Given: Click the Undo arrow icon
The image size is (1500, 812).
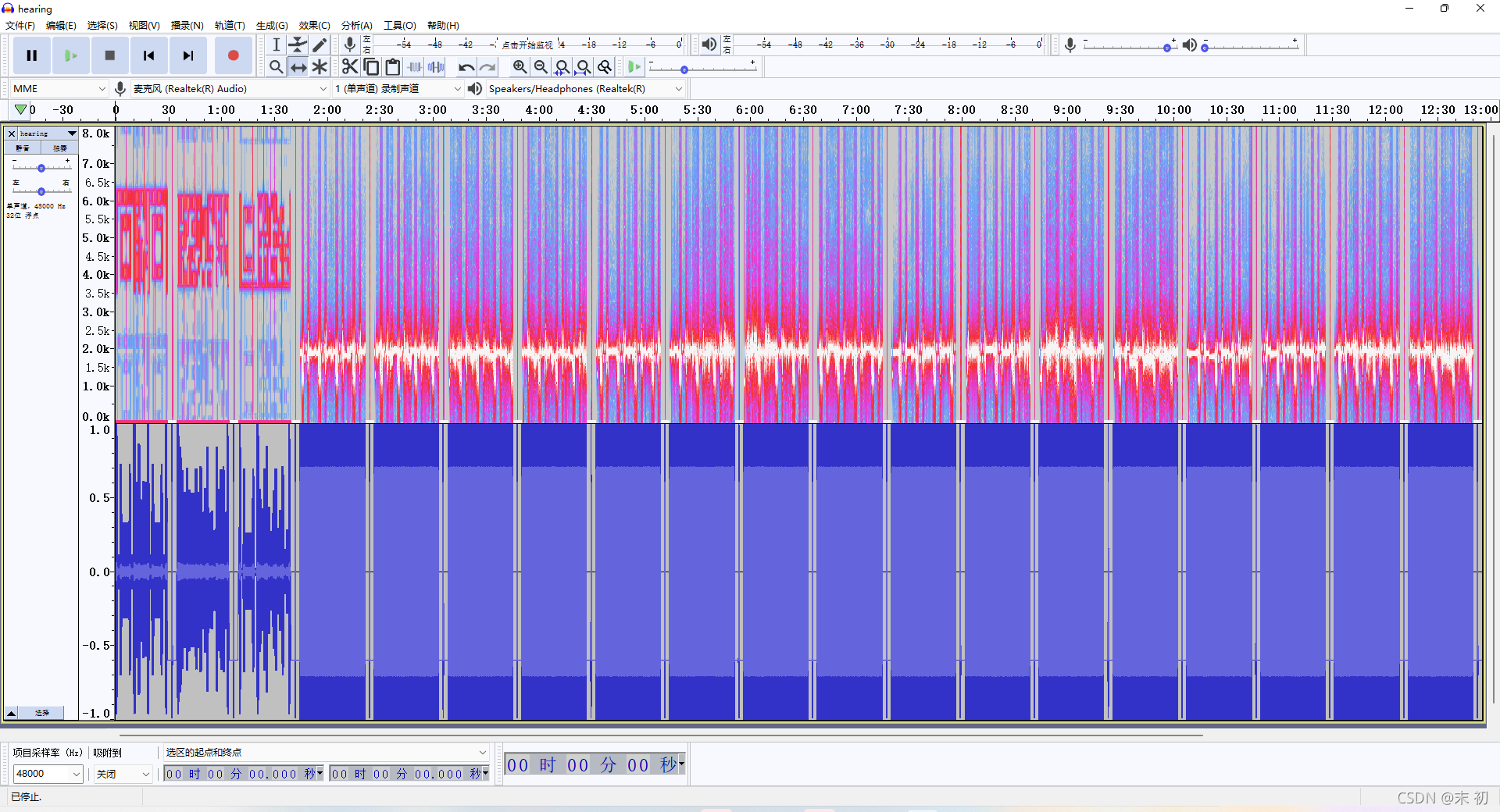Looking at the screenshot, I should 466,67.
